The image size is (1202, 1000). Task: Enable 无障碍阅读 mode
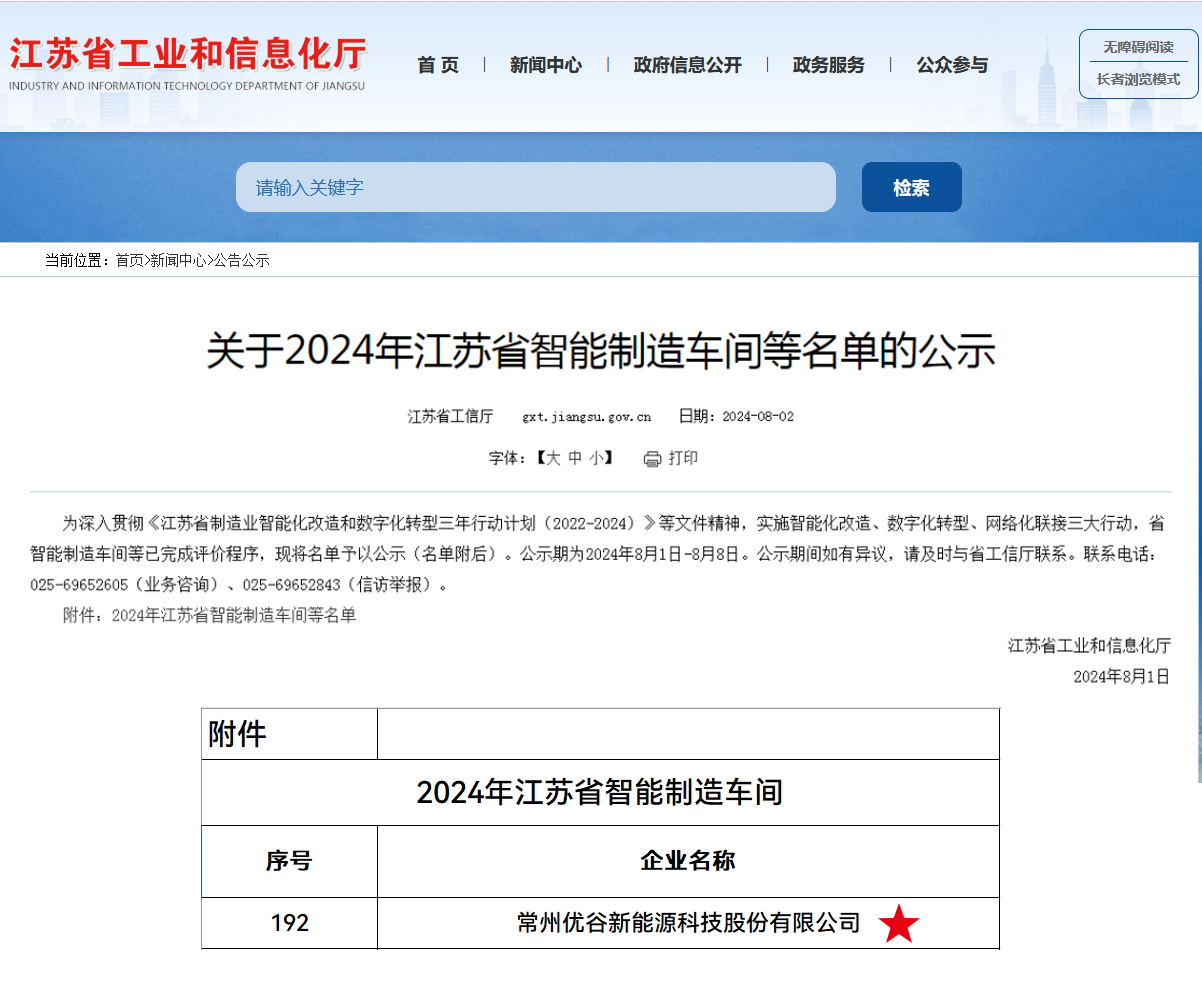(1138, 47)
